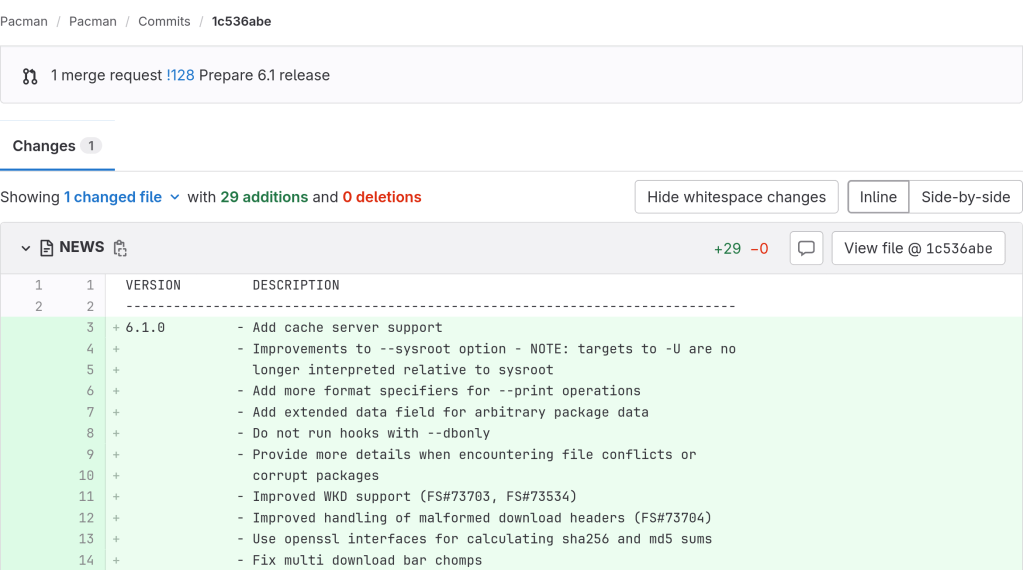Switch to Side-by-side diff view

pyautogui.click(x=965, y=197)
